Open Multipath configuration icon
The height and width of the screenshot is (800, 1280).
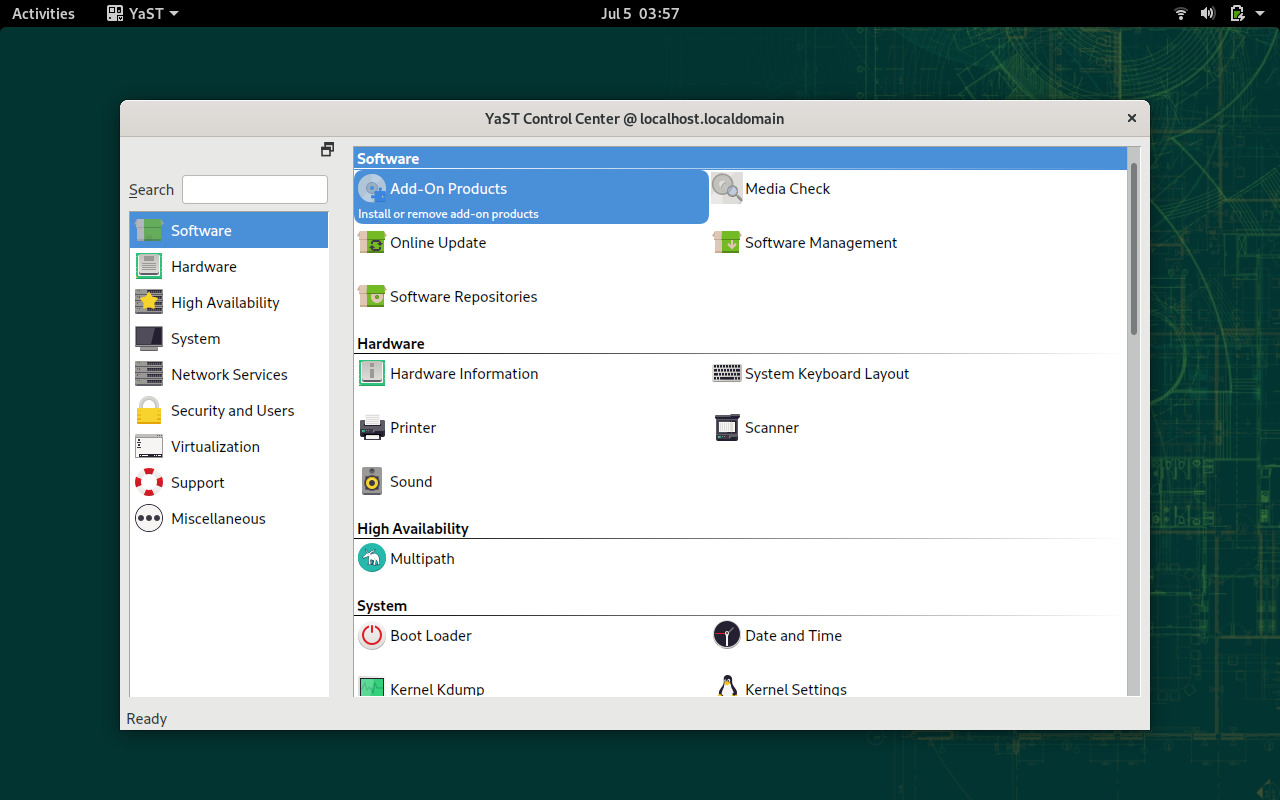[372, 559]
